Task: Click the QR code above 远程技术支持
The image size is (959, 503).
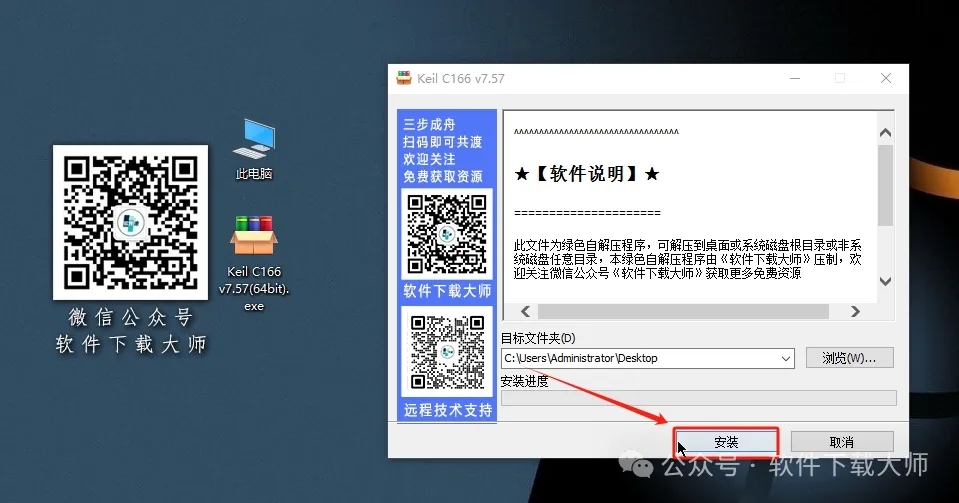Action: (447, 352)
